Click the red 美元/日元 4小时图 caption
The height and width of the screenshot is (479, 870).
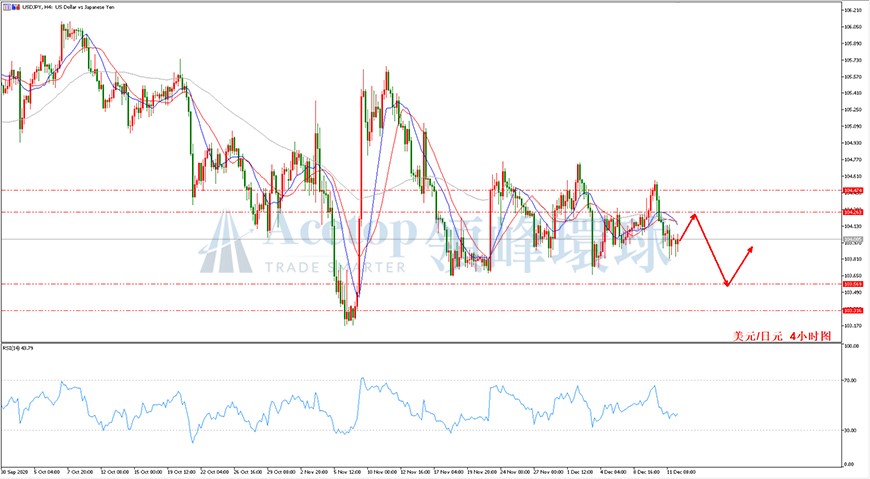(x=782, y=336)
